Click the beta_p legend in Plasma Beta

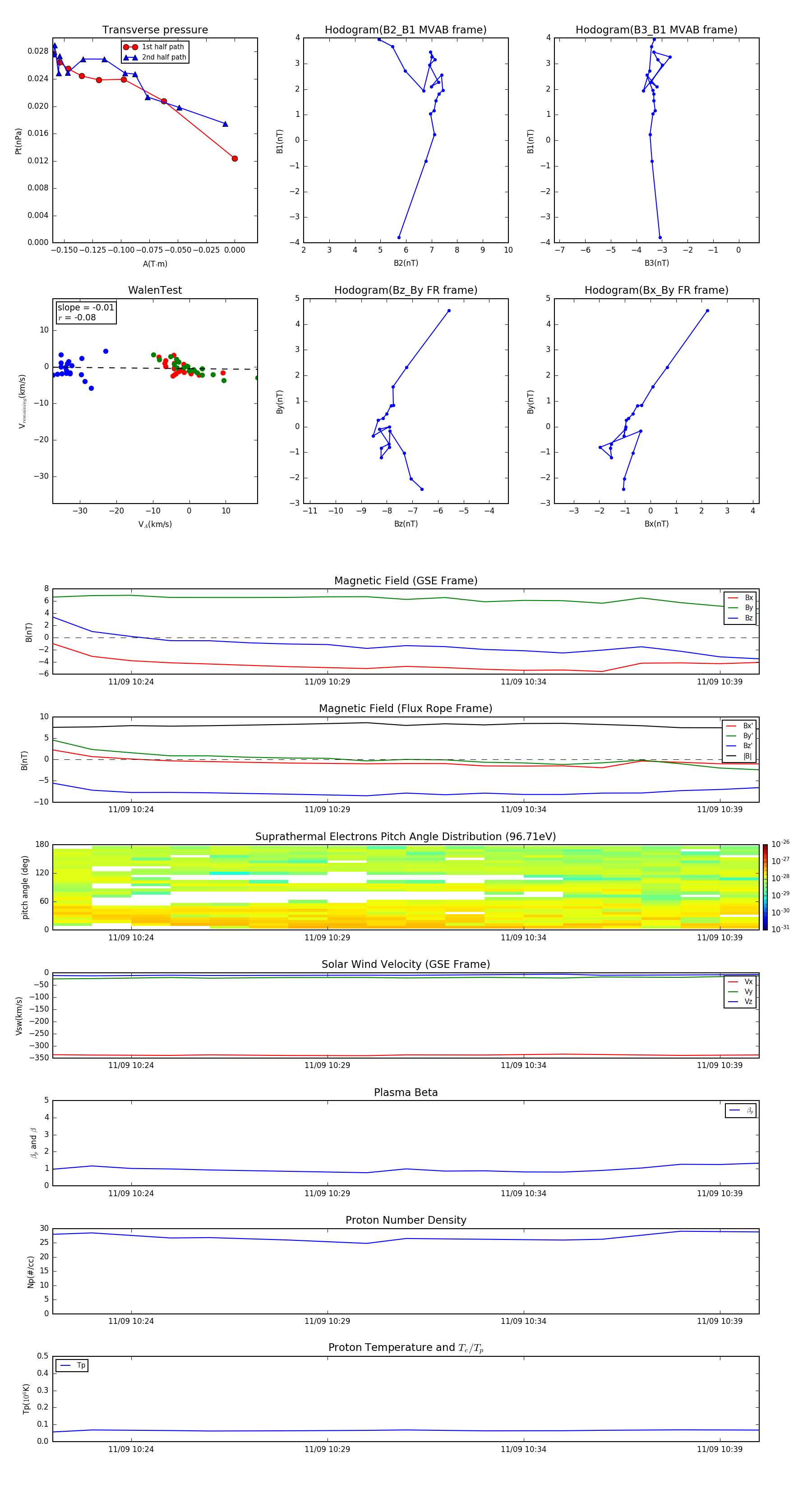740,1110
